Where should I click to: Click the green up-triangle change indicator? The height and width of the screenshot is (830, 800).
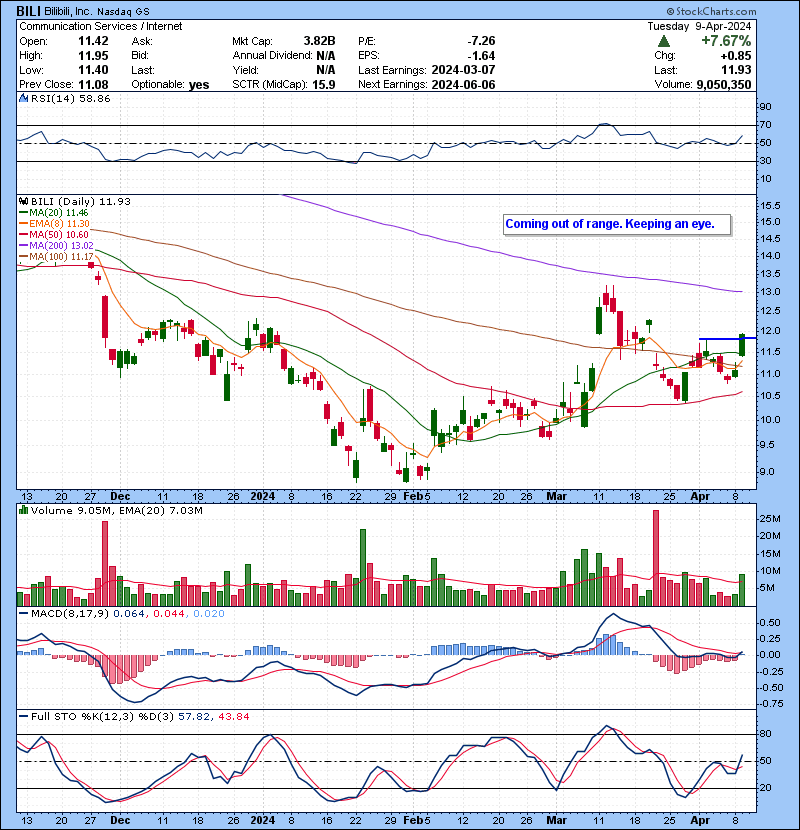coord(663,41)
